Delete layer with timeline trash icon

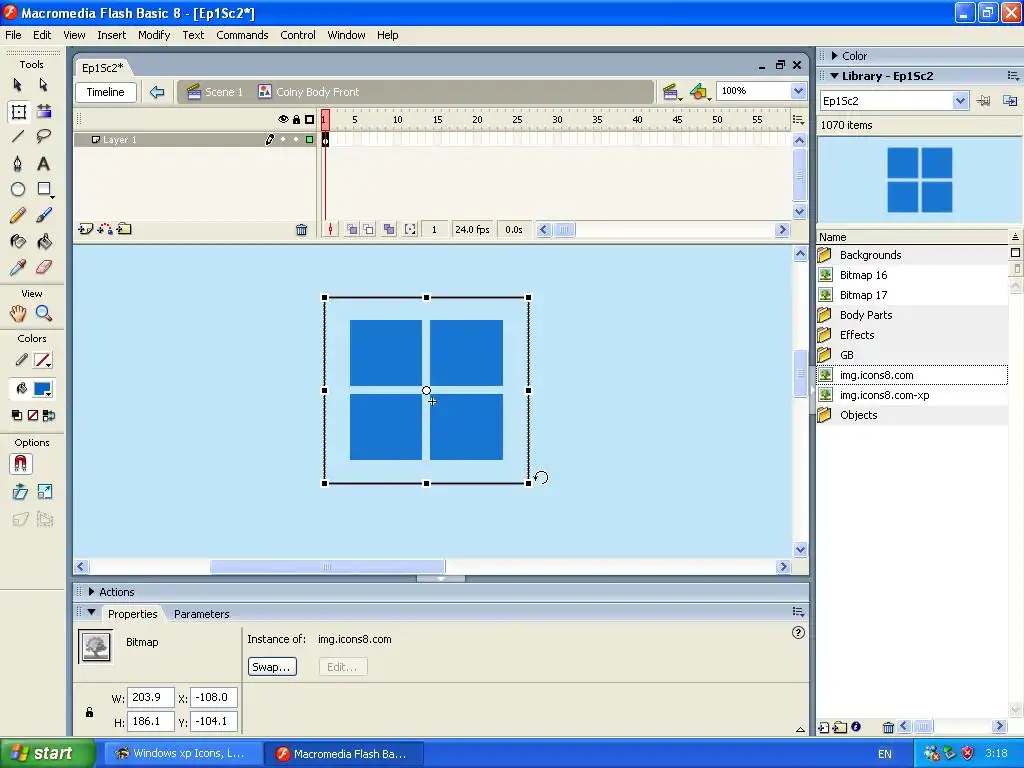[301, 230]
